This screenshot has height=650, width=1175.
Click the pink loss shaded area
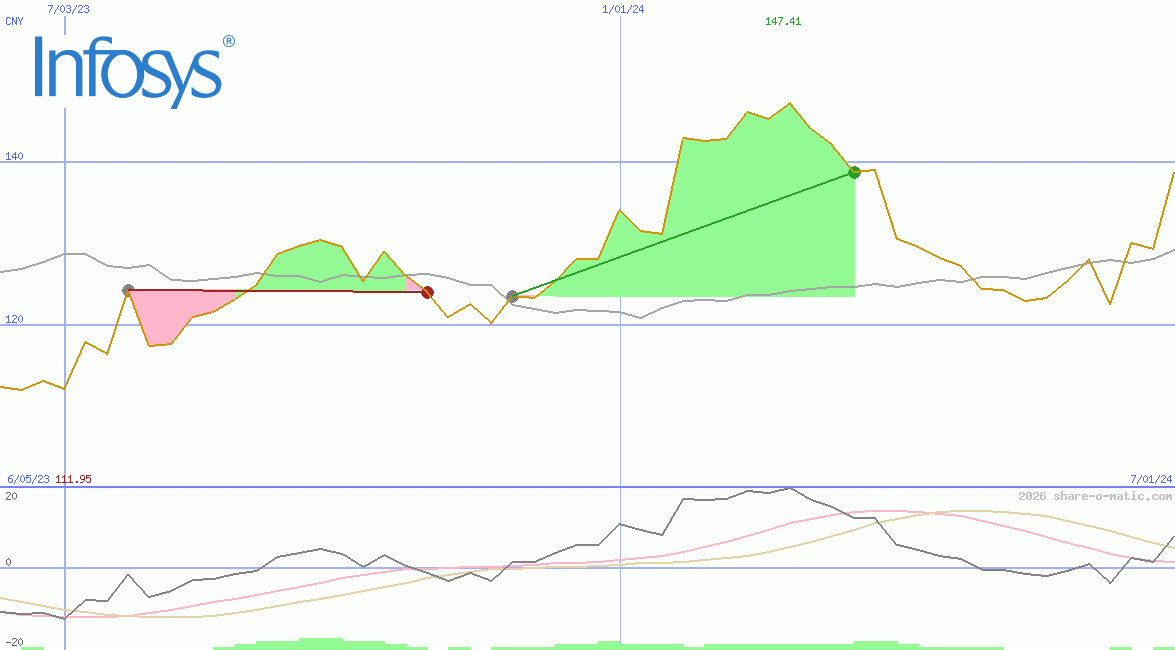(x=171, y=315)
